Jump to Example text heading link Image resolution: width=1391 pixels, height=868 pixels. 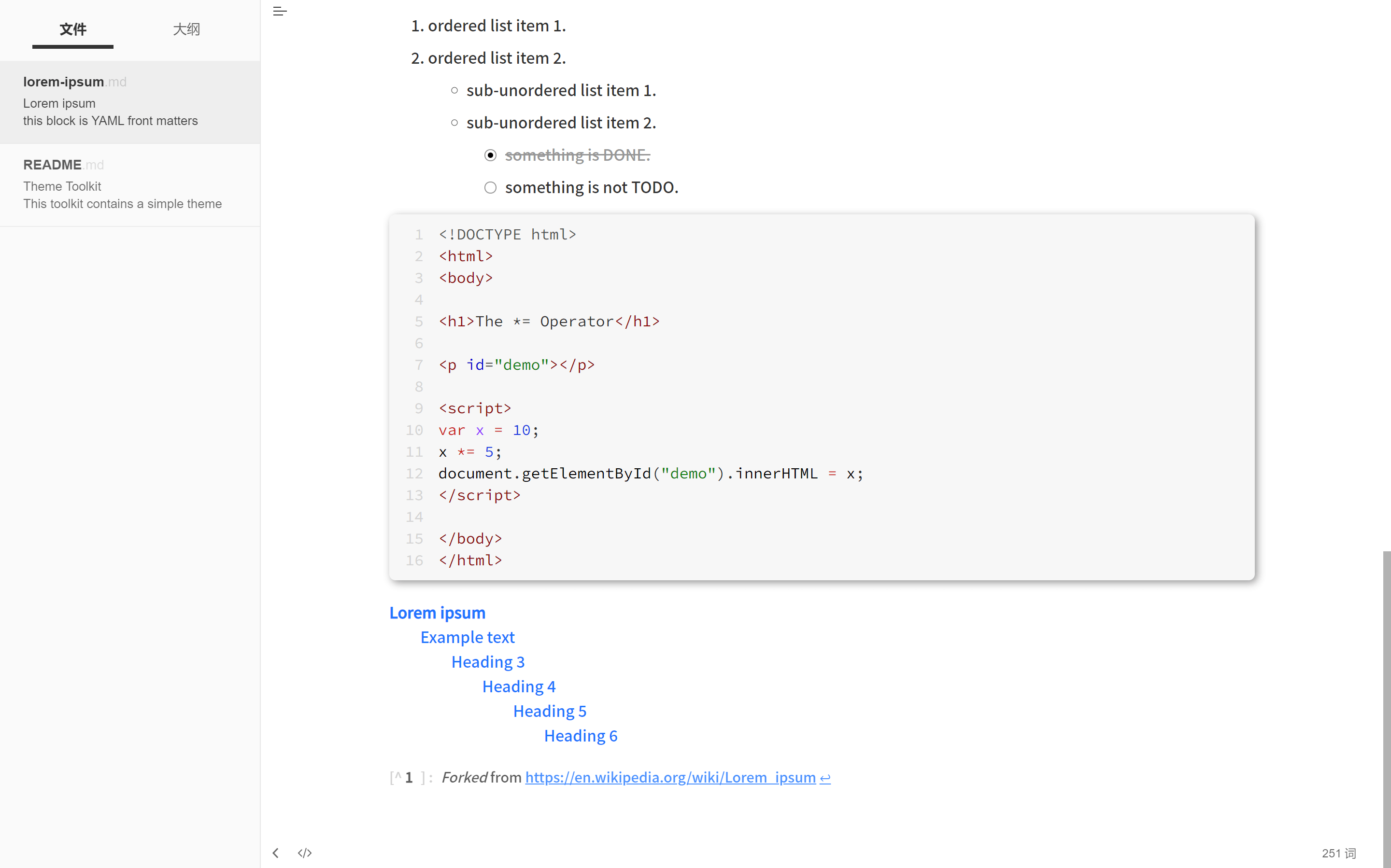467,637
